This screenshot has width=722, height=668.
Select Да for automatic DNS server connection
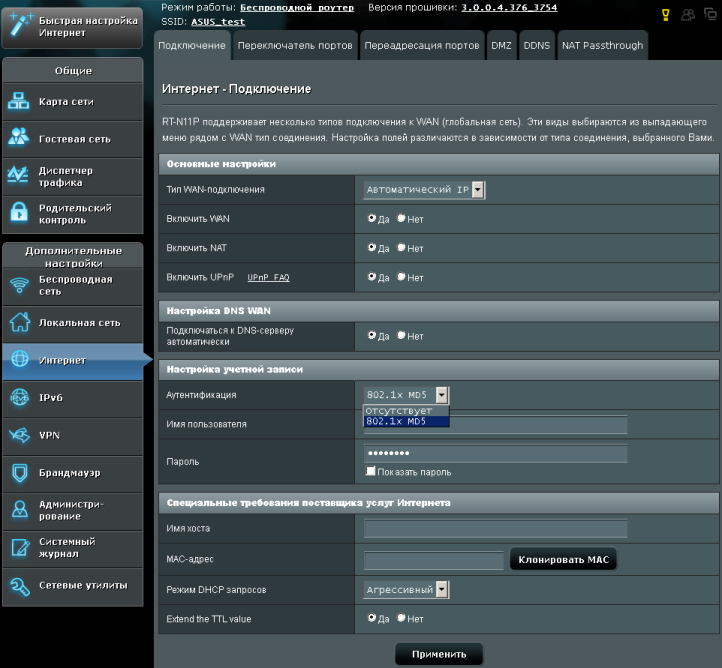[372, 335]
